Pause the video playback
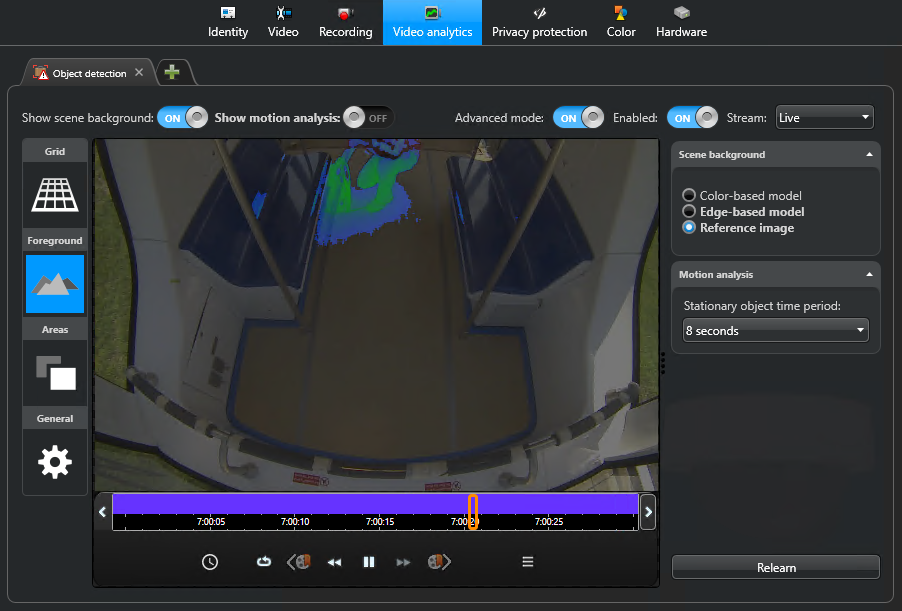 [x=369, y=562]
